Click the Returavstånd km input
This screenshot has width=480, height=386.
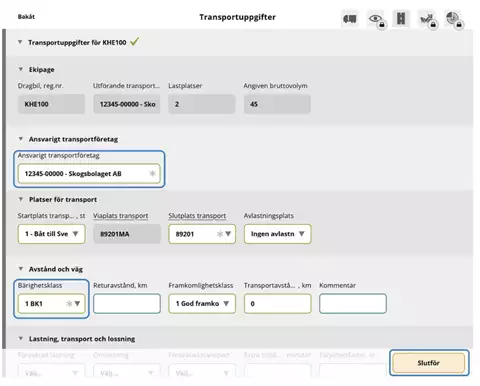tap(127, 303)
